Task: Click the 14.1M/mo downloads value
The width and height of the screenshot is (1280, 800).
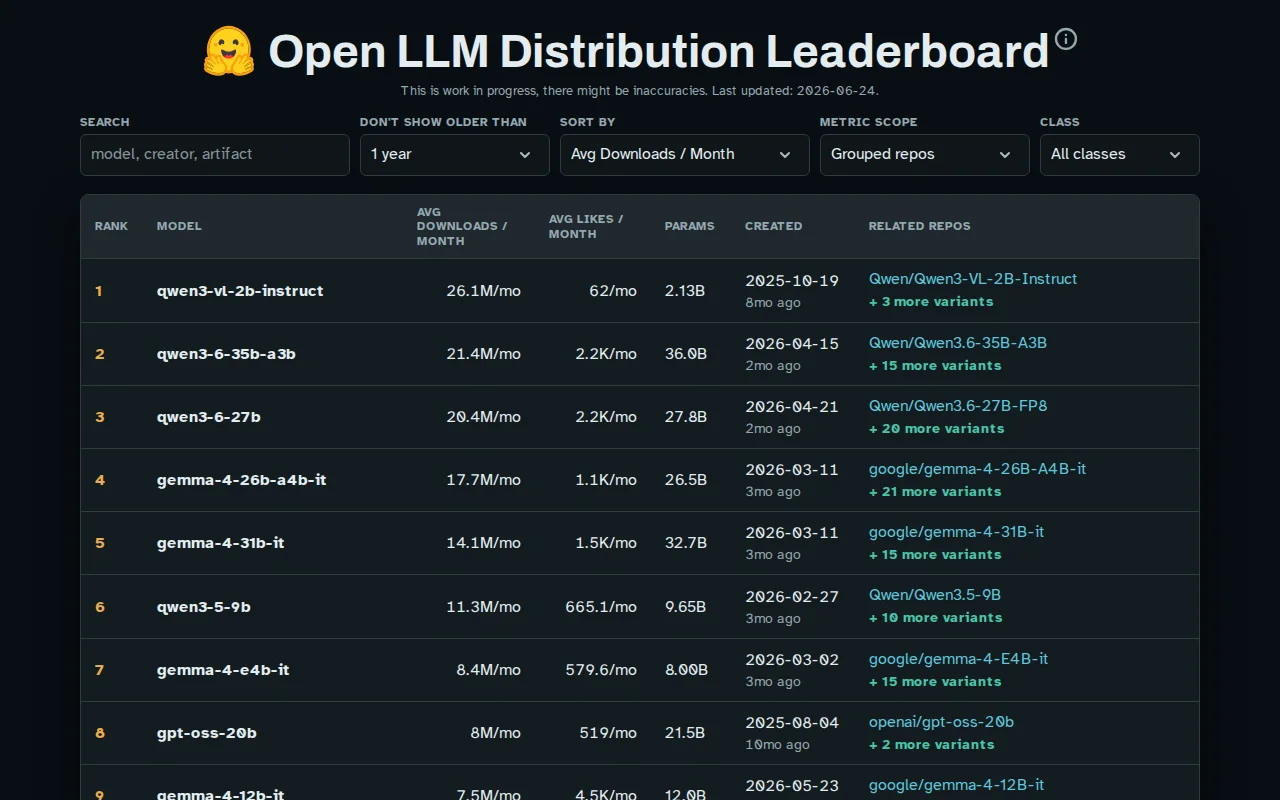Action: [483, 543]
